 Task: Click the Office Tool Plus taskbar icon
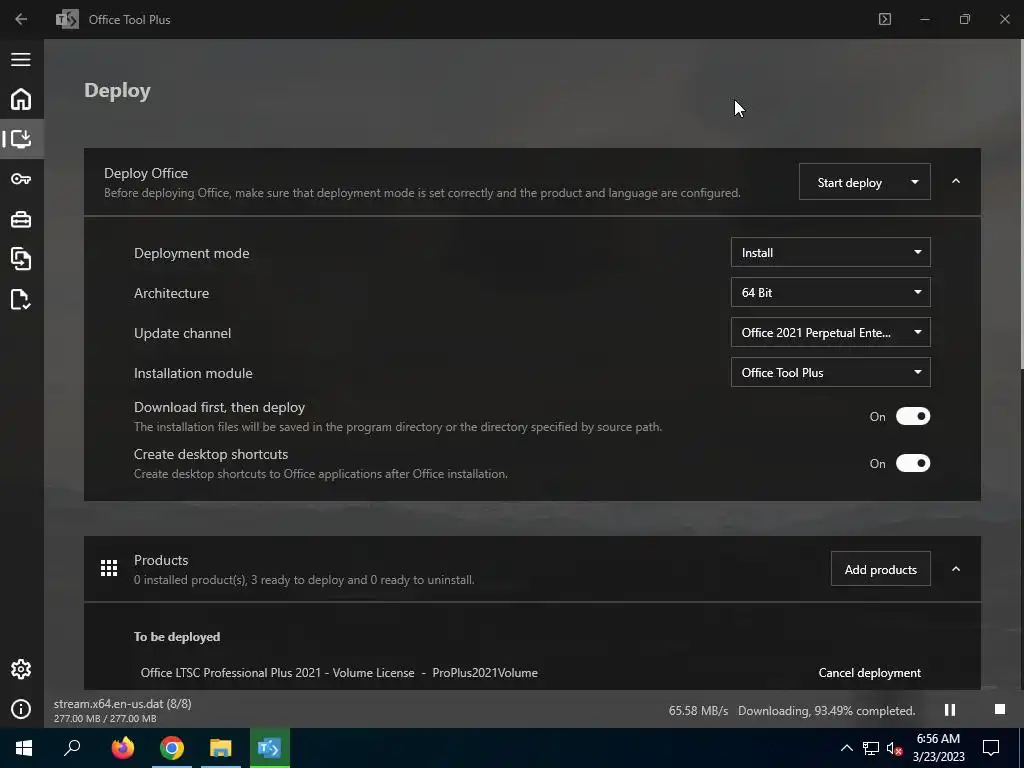tap(270, 748)
